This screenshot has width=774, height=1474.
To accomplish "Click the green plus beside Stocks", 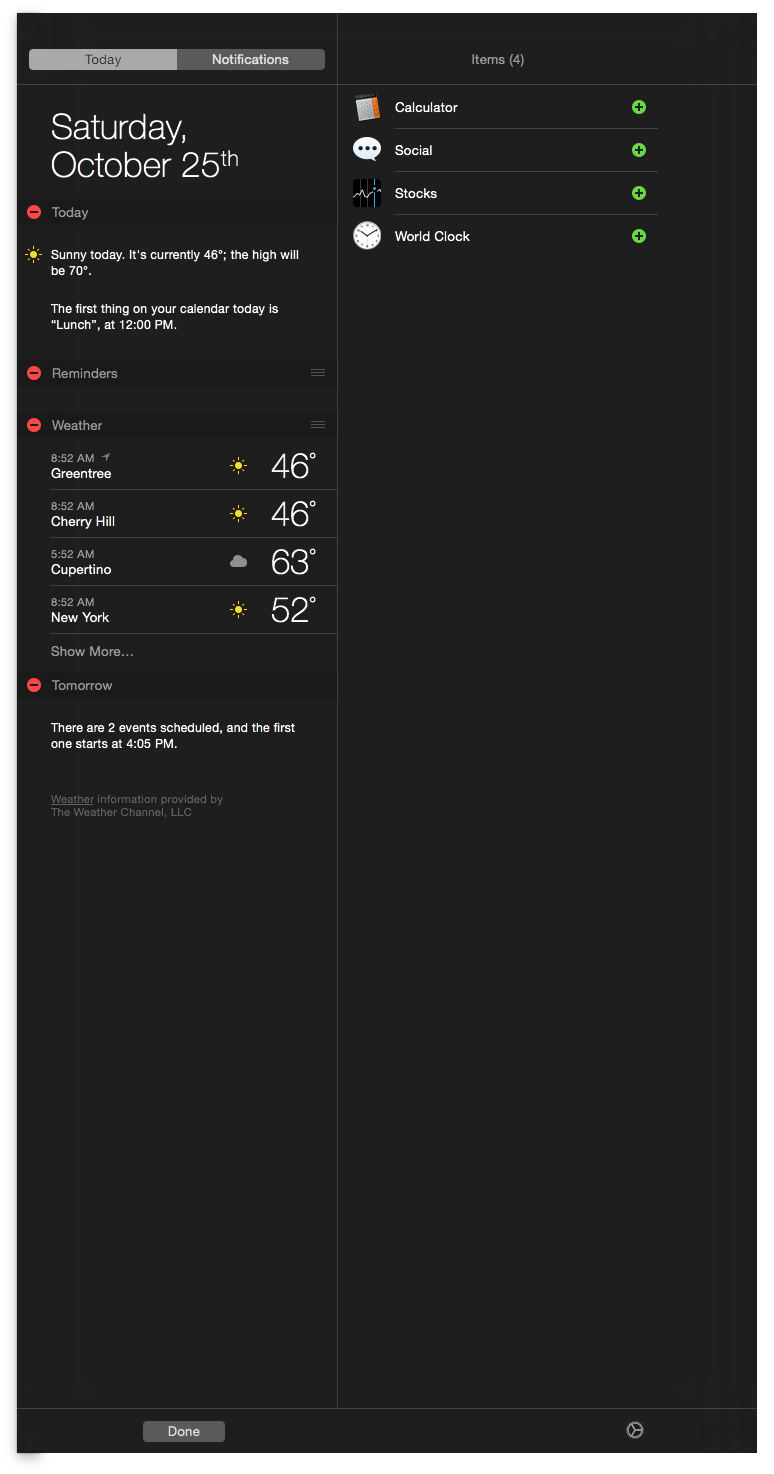I will (639, 193).
